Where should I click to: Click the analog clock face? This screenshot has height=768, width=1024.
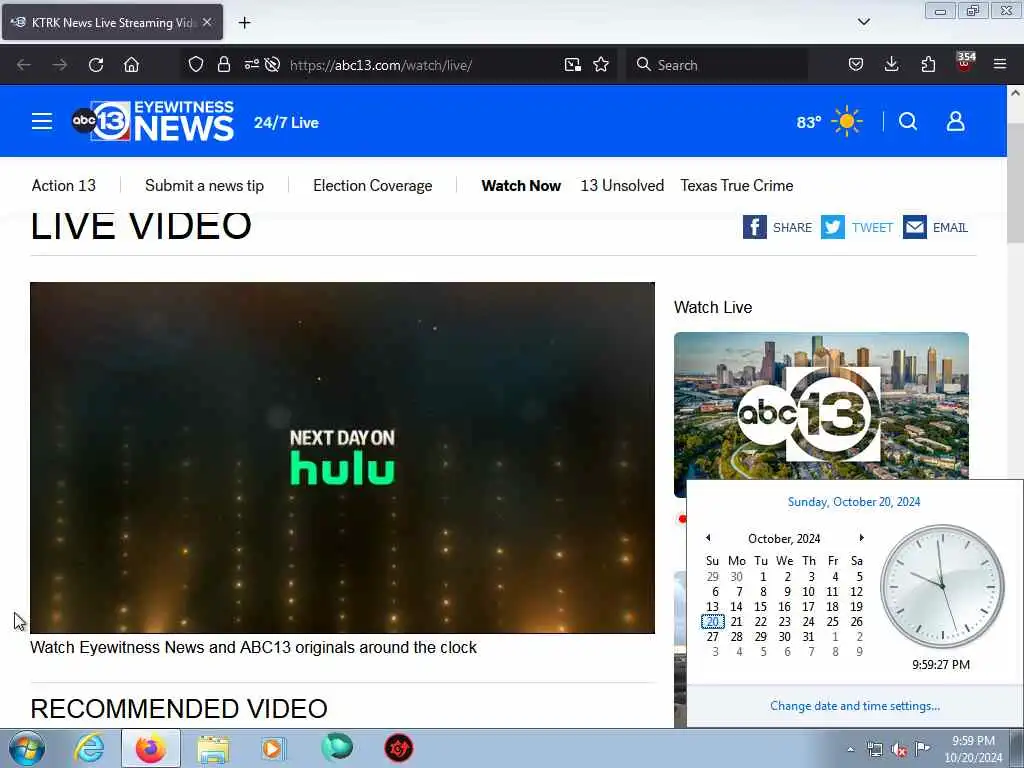click(x=942, y=586)
